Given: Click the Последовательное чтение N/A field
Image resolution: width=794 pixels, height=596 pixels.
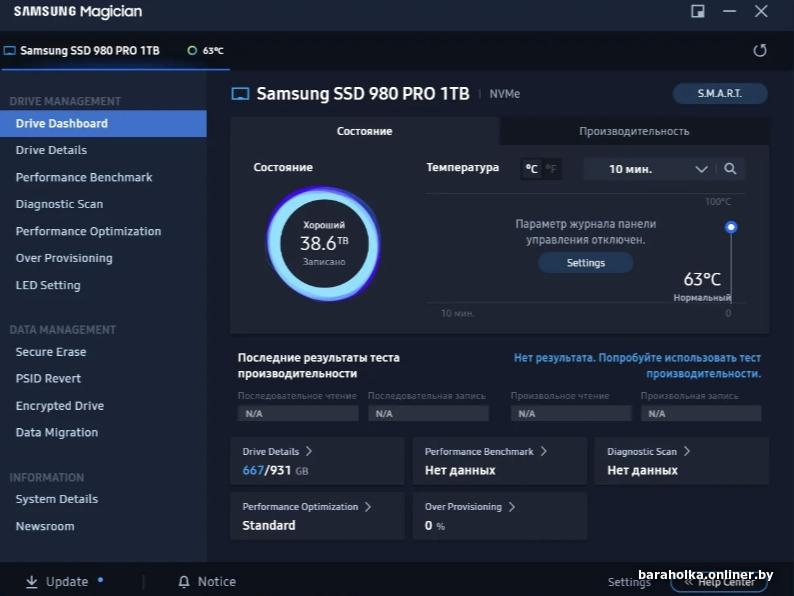Looking at the screenshot, I should tap(298, 414).
